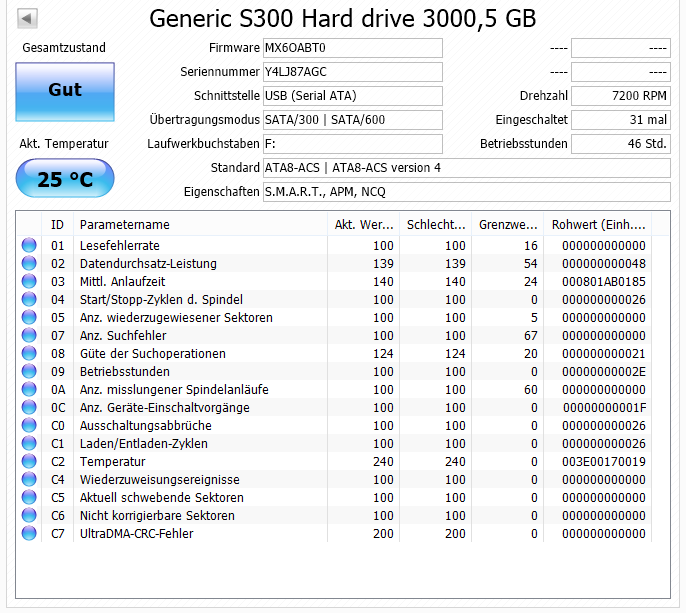
Task: Click raw value 00000000002E
Action: tap(604, 371)
